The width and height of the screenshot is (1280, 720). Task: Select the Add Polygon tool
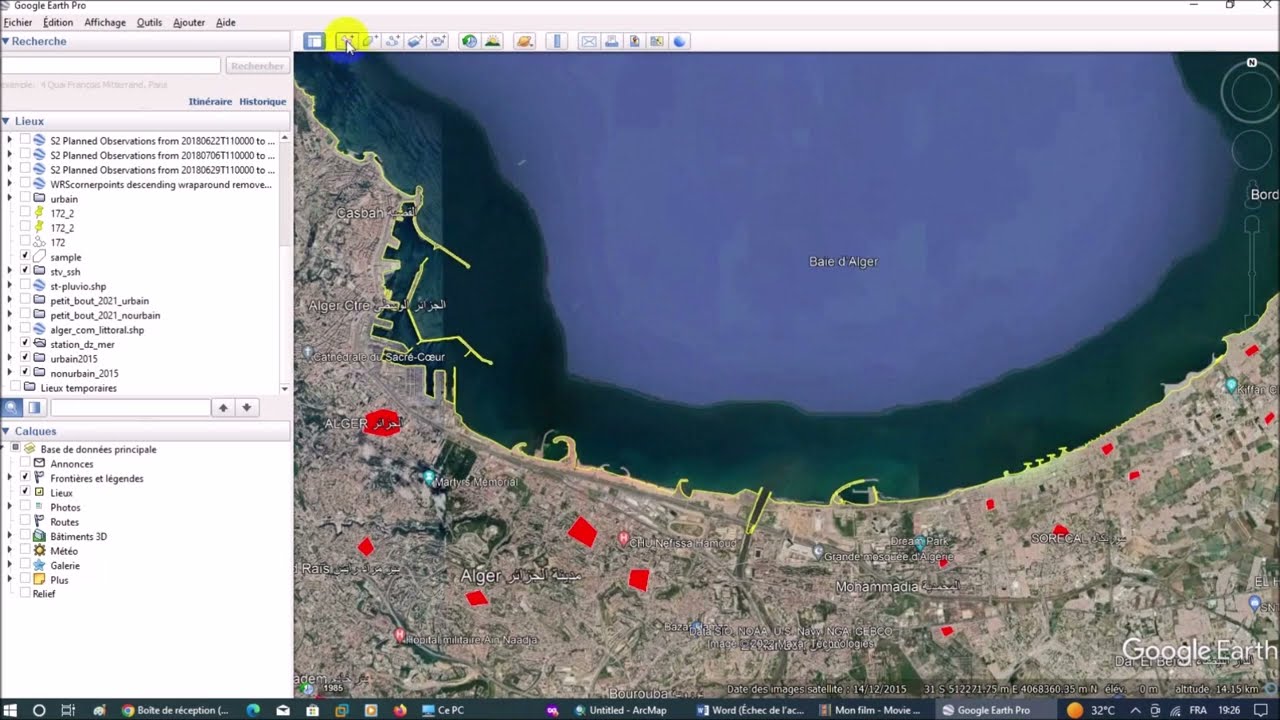coord(369,41)
